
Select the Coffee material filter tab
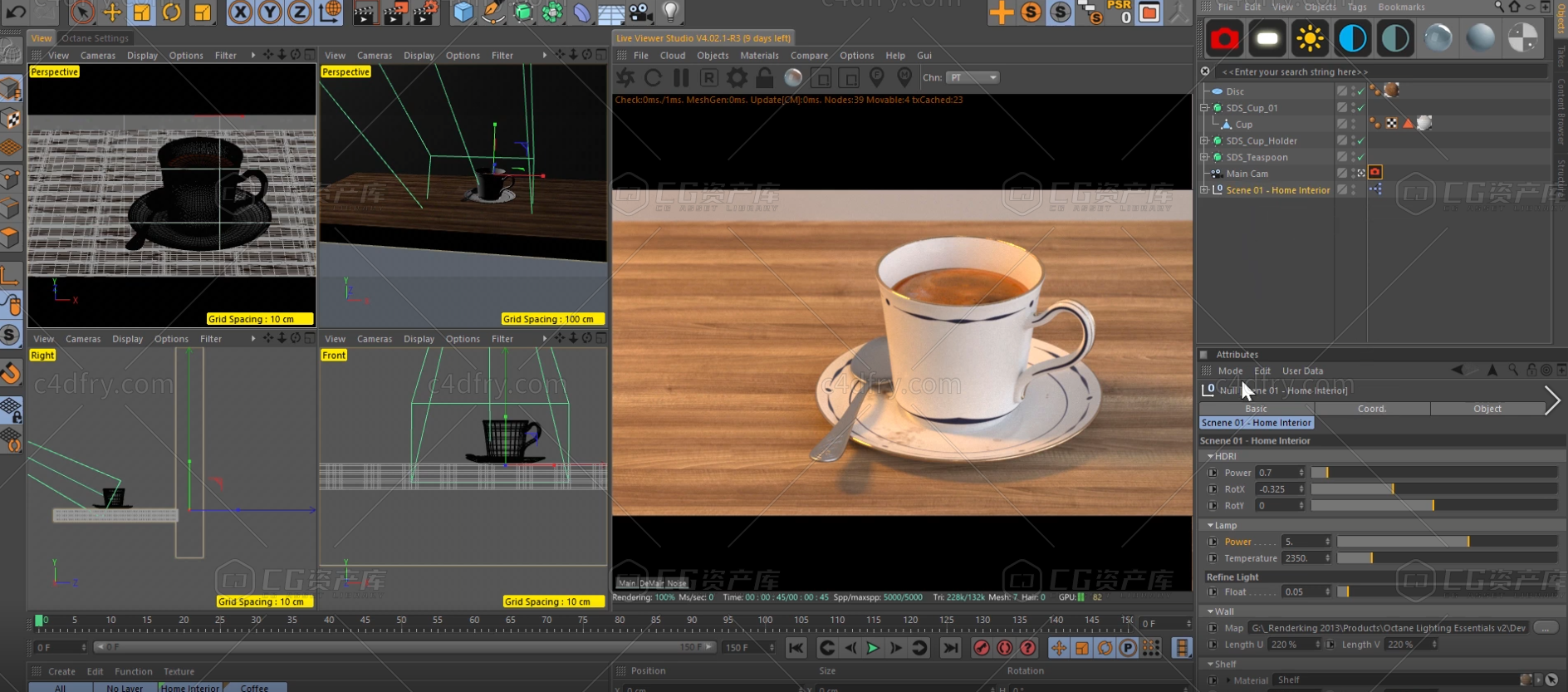coord(254,688)
